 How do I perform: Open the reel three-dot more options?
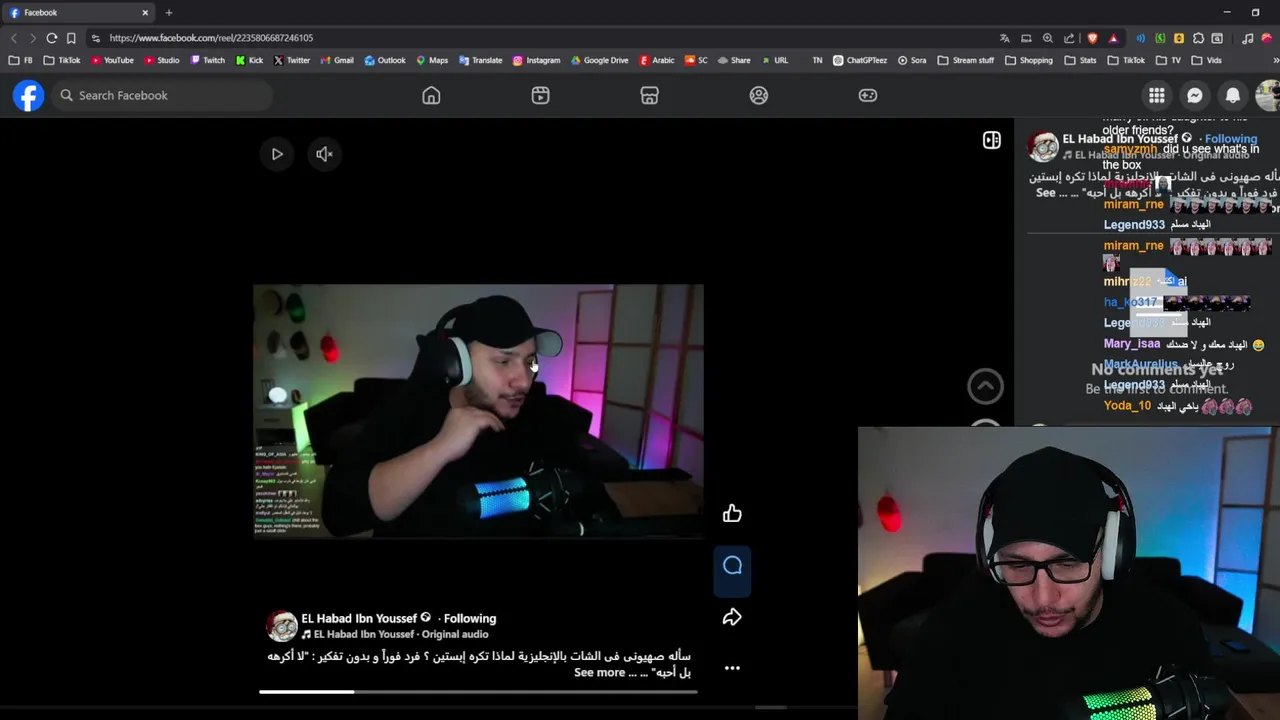pyautogui.click(x=732, y=668)
